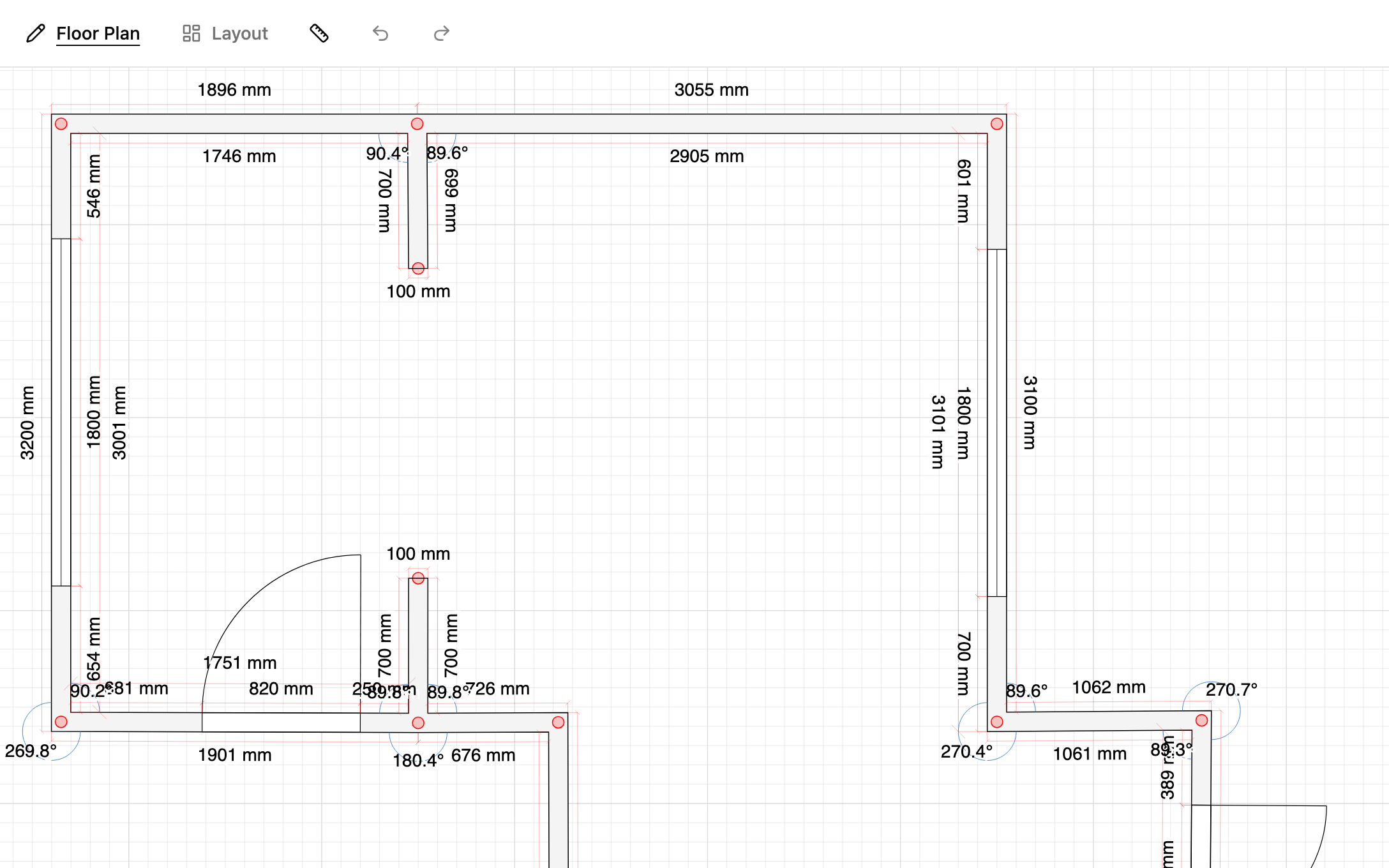
Task: Select the window in the left wall
Action: 61,412
